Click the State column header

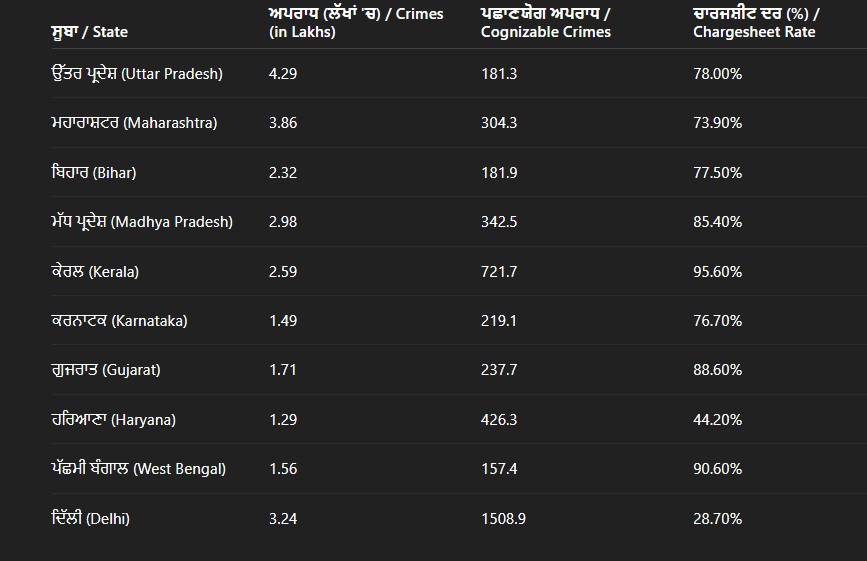click(90, 32)
